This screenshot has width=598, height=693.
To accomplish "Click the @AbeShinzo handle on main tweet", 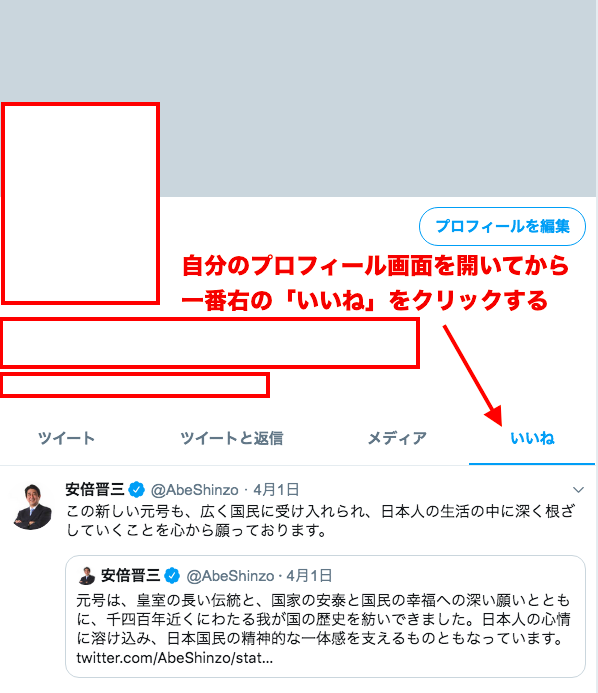I will coord(194,490).
